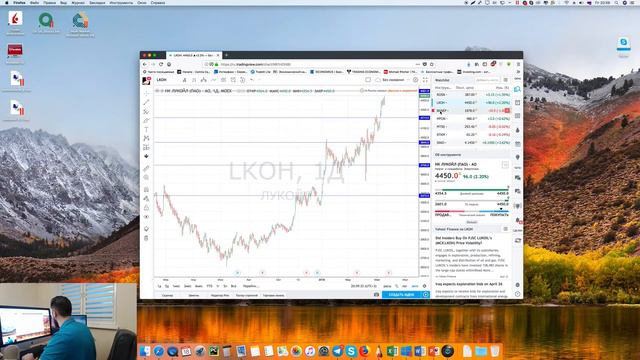Select the trend line drawing tool
640x360 pixels.
click(x=146, y=102)
